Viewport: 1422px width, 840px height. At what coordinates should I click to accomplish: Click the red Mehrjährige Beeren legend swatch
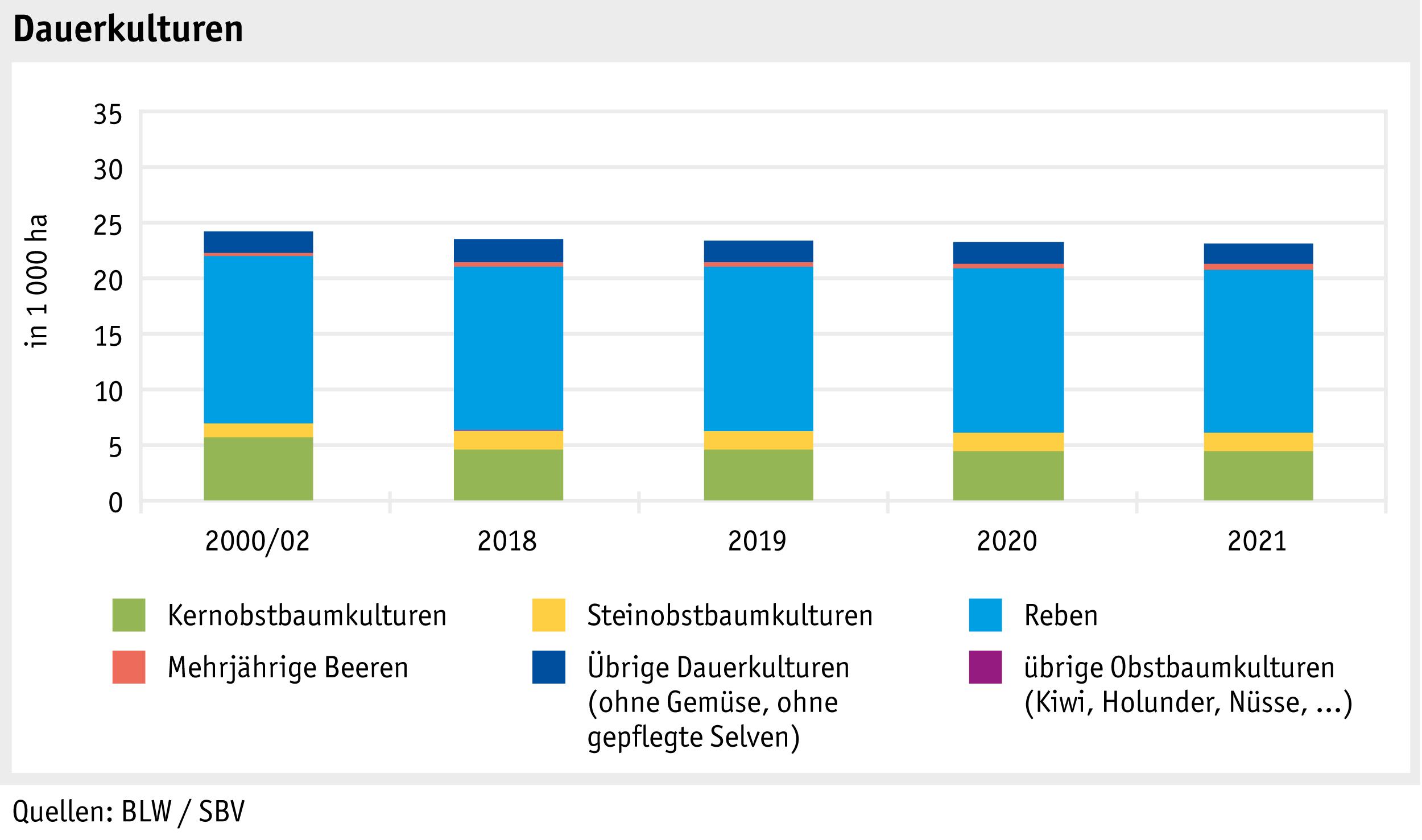(x=129, y=667)
